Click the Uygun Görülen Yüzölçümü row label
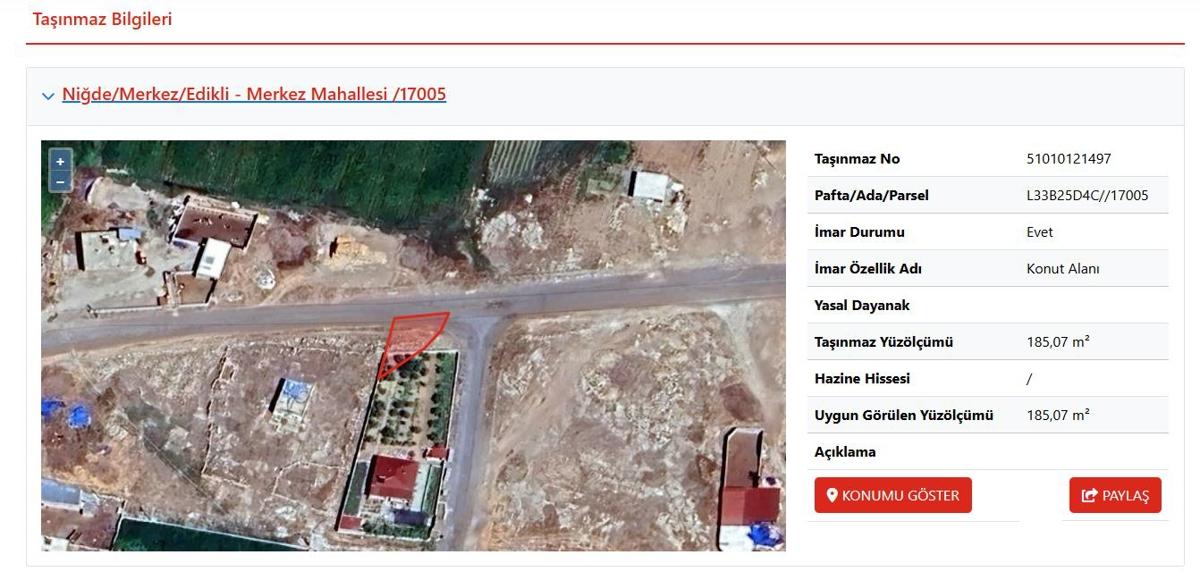The height and width of the screenshot is (580, 1200). pyautogui.click(x=903, y=415)
